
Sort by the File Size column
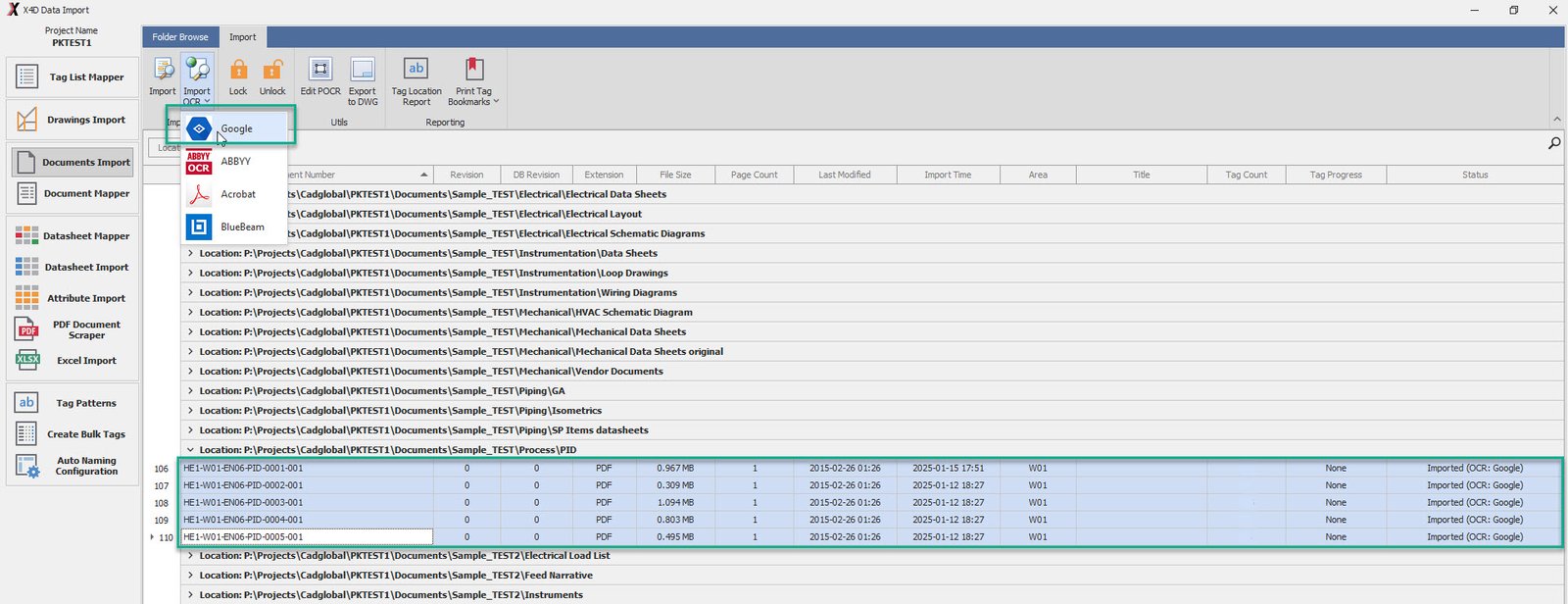click(x=675, y=175)
